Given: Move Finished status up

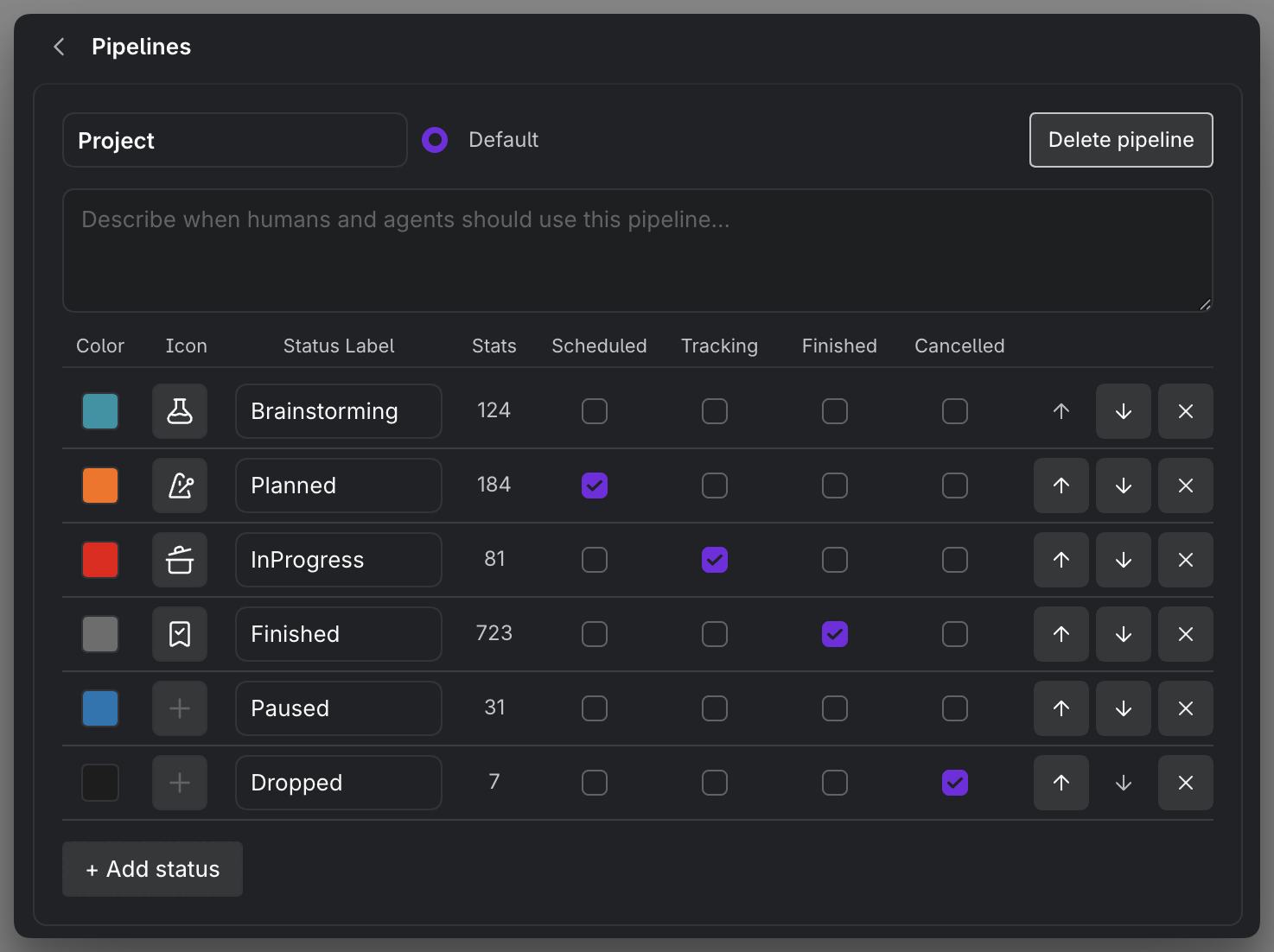Looking at the screenshot, I should 1061,634.
